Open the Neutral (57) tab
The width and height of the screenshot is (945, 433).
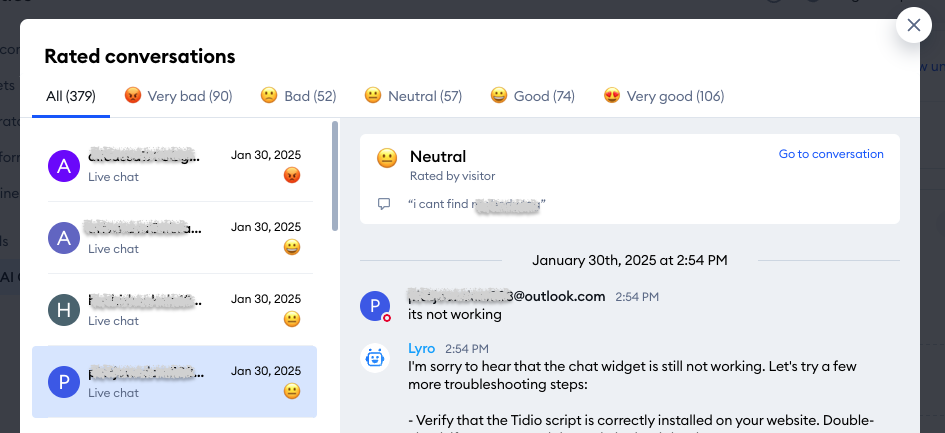pyautogui.click(x=413, y=96)
